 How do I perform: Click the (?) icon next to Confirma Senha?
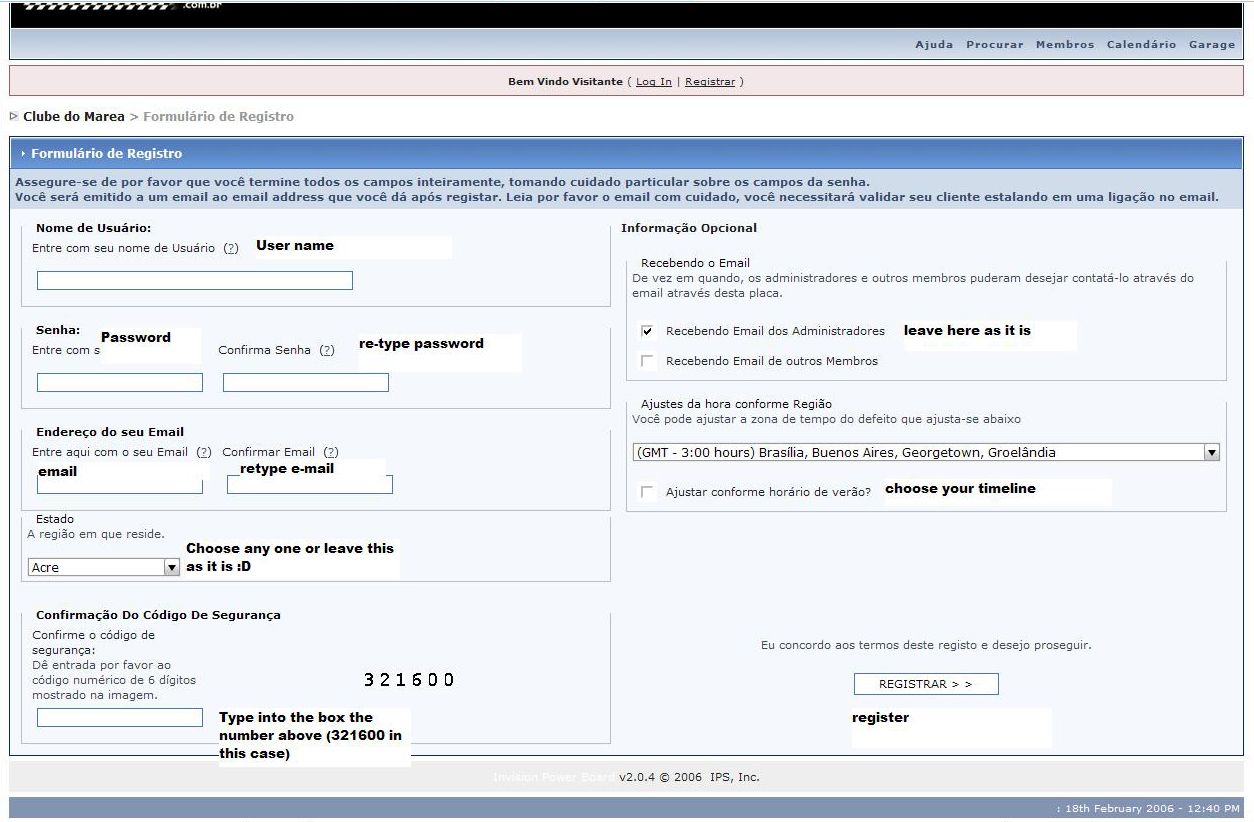click(x=327, y=351)
